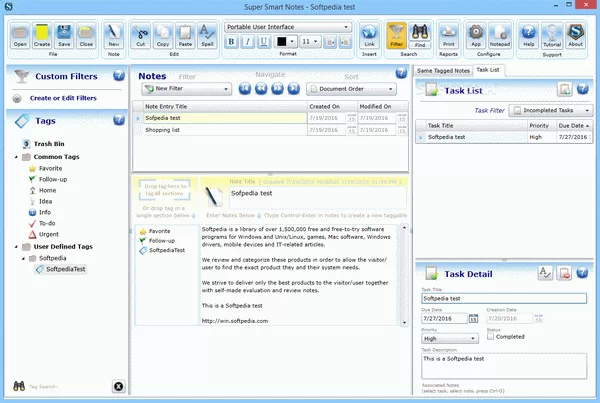Switch to the Same Tagged Notes tab
The height and width of the screenshot is (403, 600).
[443, 71]
